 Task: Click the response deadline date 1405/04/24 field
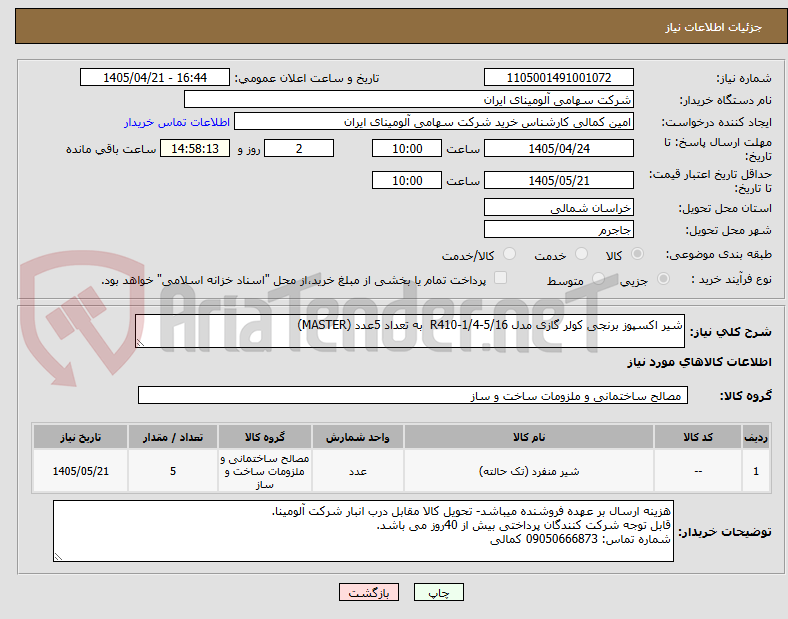pyautogui.click(x=558, y=148)
